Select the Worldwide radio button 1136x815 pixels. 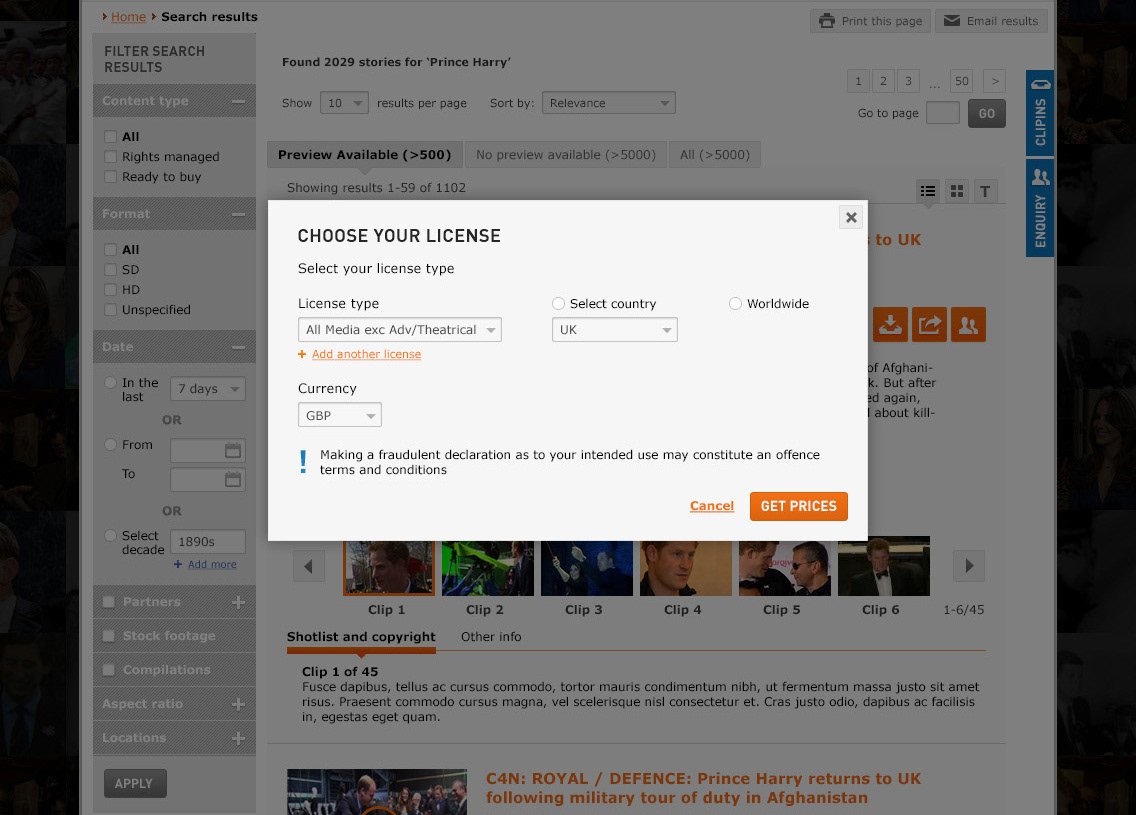pos(736,303)
